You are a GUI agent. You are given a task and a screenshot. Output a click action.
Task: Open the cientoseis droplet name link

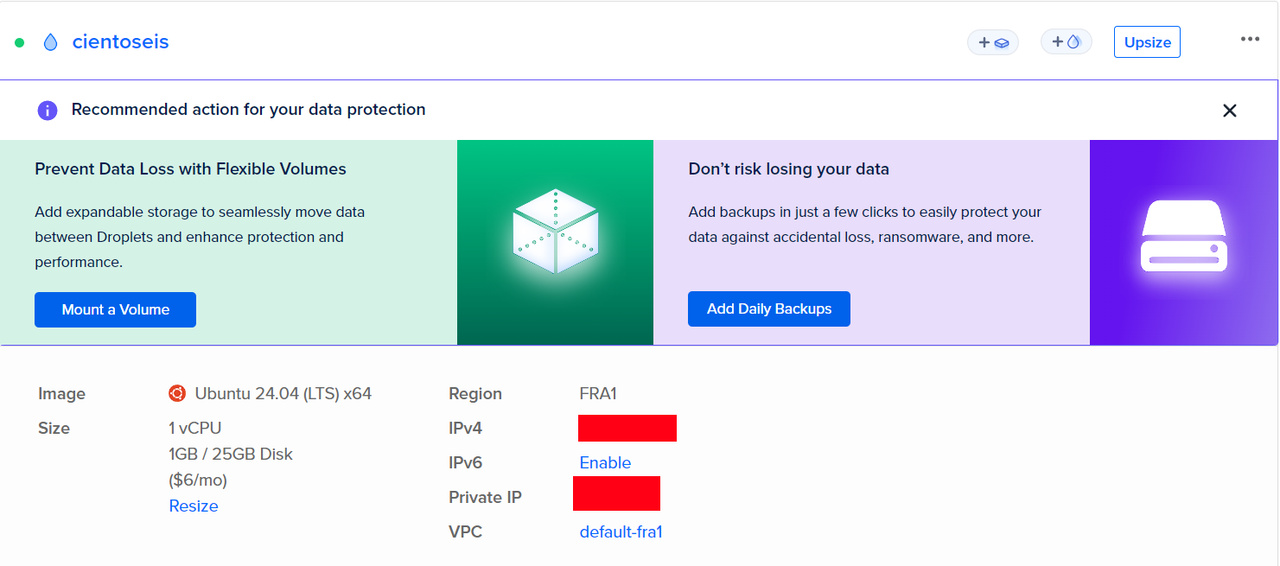120,42
